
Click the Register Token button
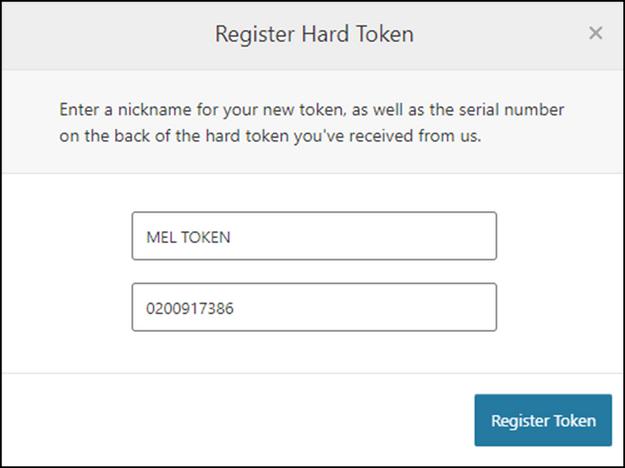(x=543, y=420)
